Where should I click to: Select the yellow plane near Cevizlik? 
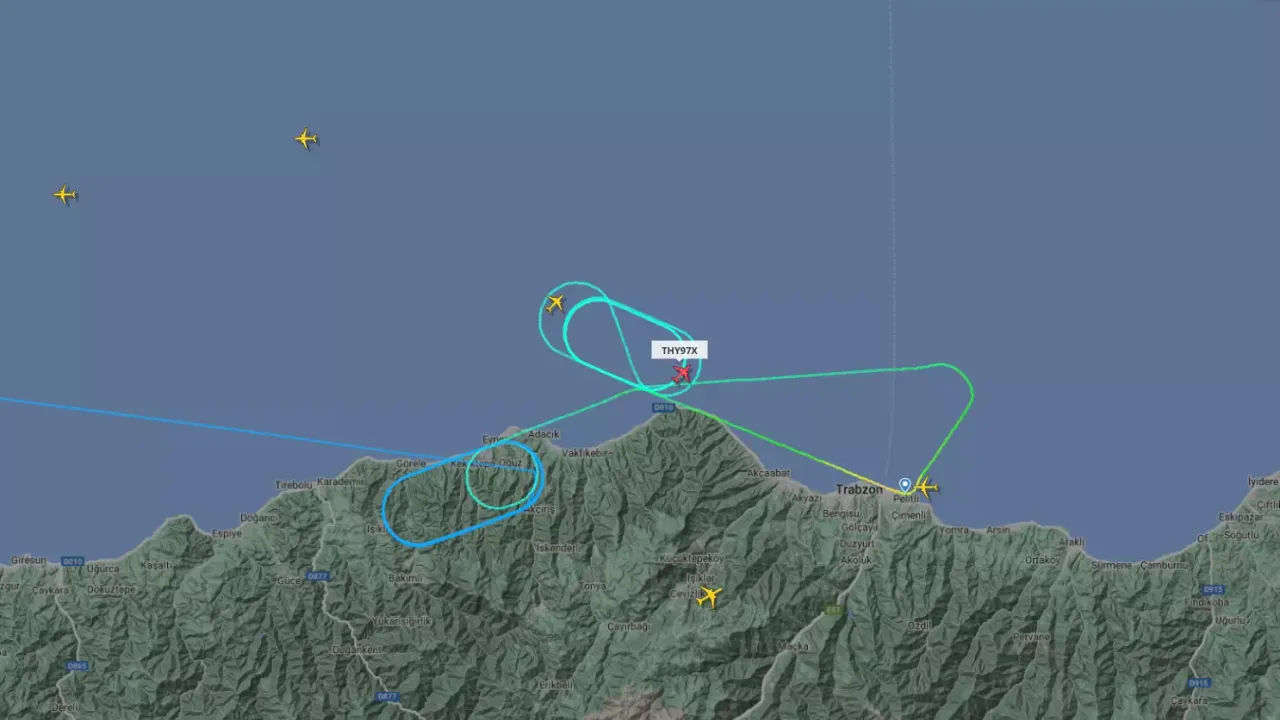coord(709,597)
